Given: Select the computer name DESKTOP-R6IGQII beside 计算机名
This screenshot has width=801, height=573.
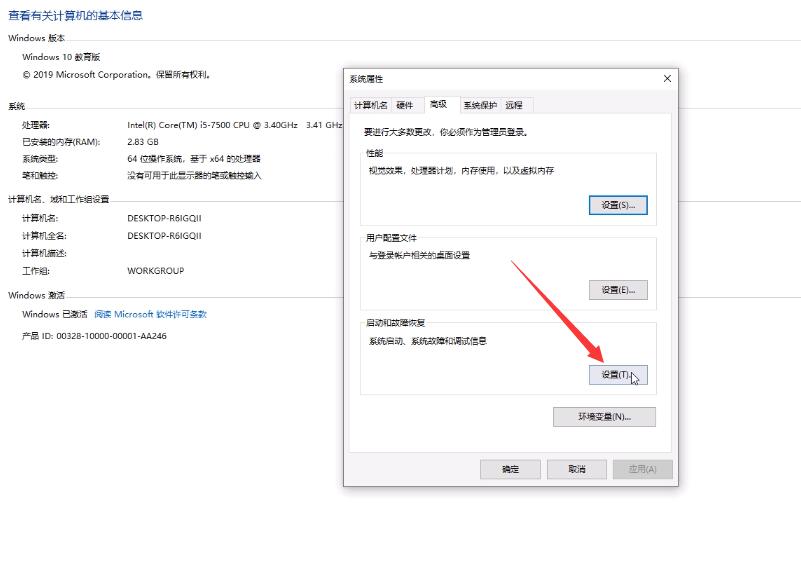Looking at the screenshot, I should [x=164, y=219].
